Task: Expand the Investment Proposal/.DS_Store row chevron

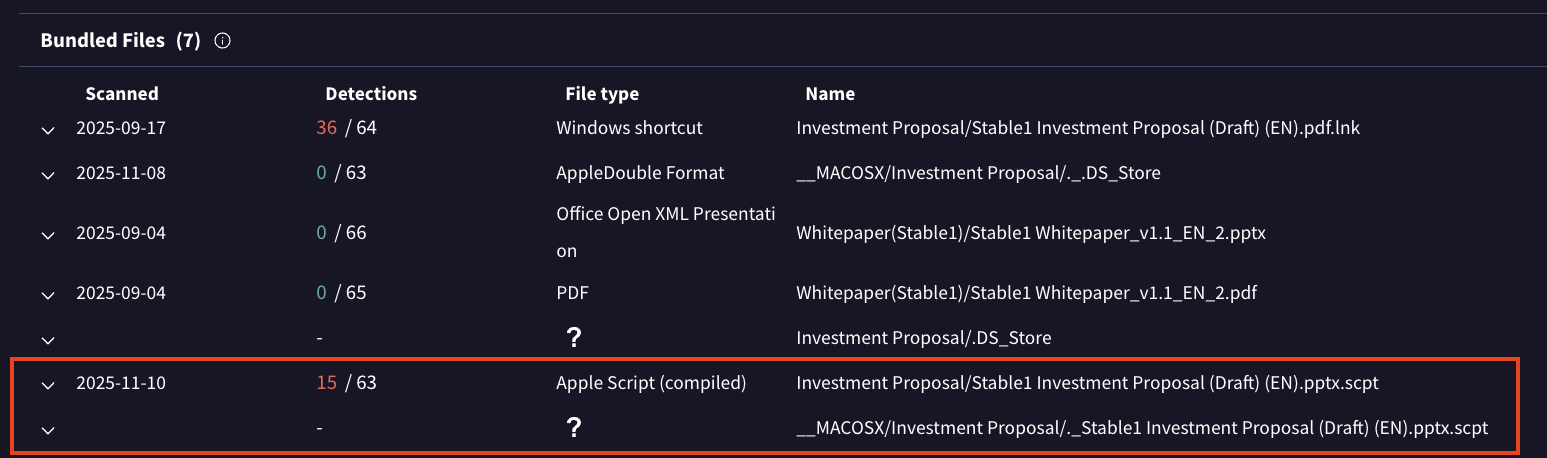Action: tap(47, 339)
